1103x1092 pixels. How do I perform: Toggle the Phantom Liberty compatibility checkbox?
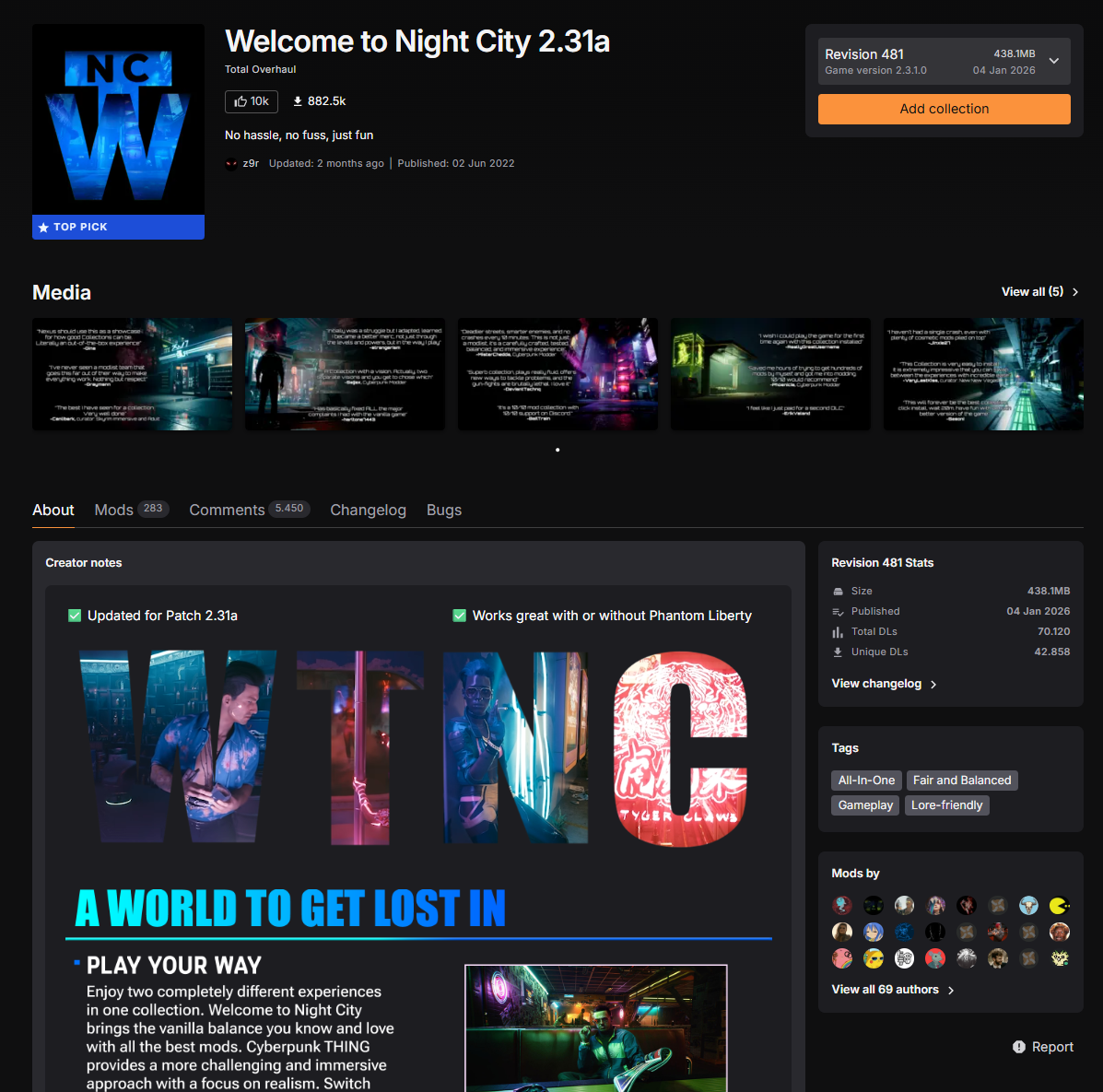tap(459, 616)
